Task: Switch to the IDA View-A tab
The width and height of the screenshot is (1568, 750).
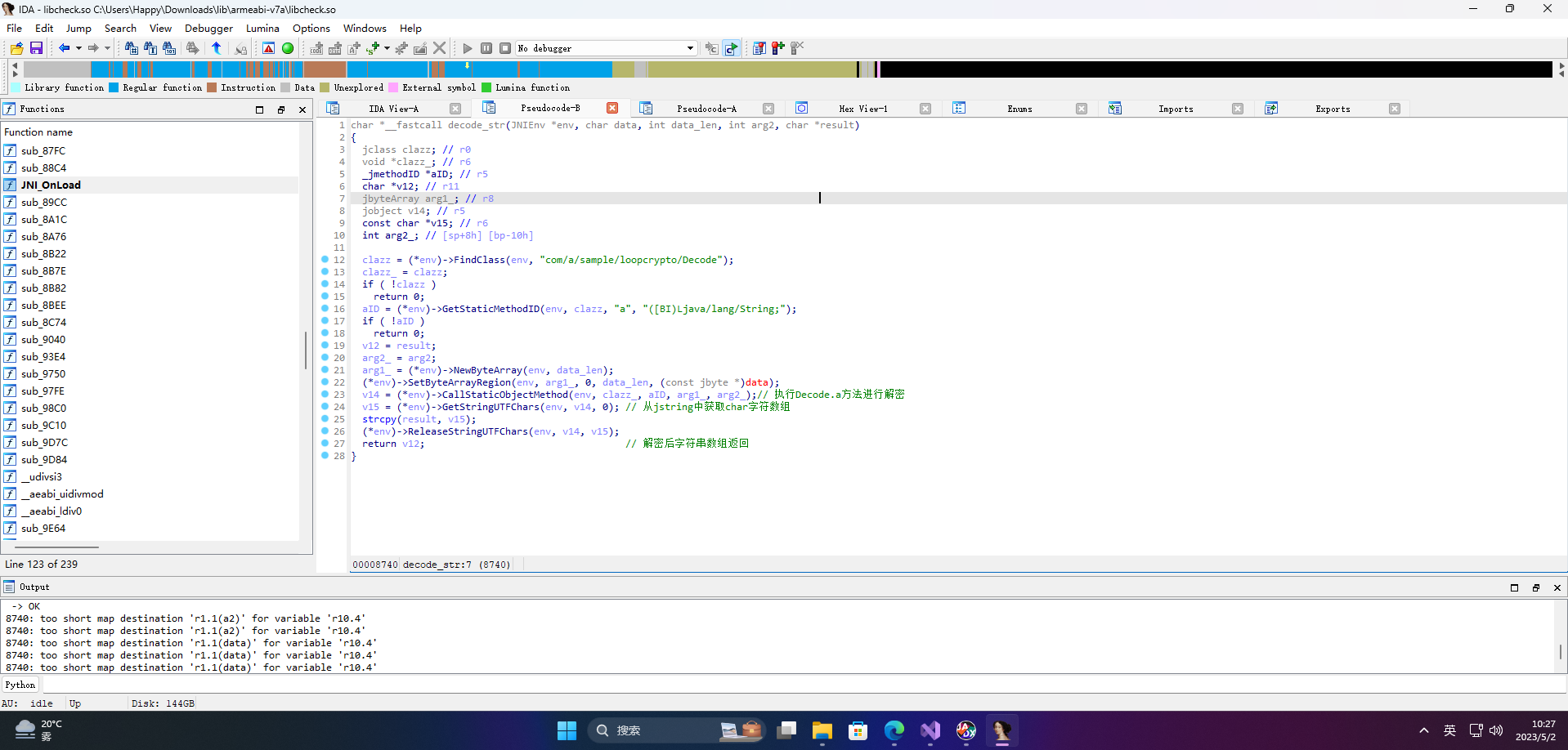Action: click(x=393, y=109)
